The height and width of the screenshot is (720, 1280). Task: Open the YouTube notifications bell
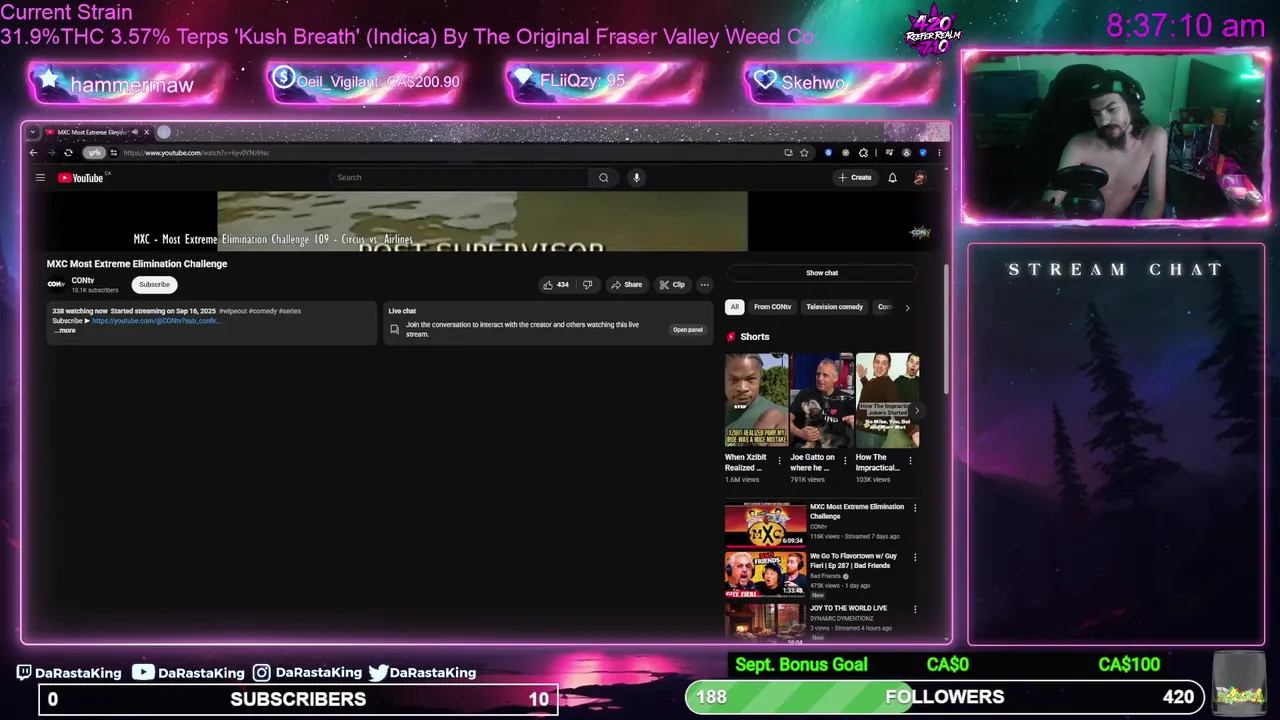892,178
